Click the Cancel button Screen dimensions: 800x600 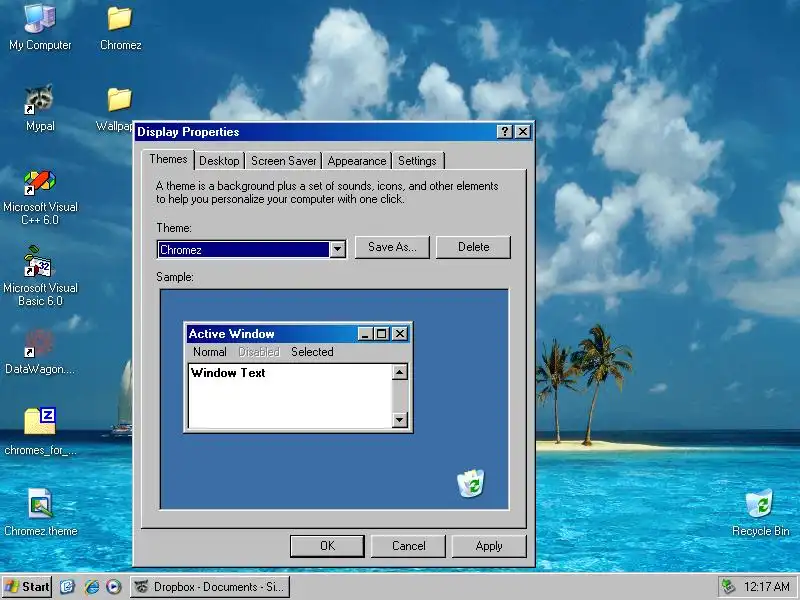coord(408,546)
